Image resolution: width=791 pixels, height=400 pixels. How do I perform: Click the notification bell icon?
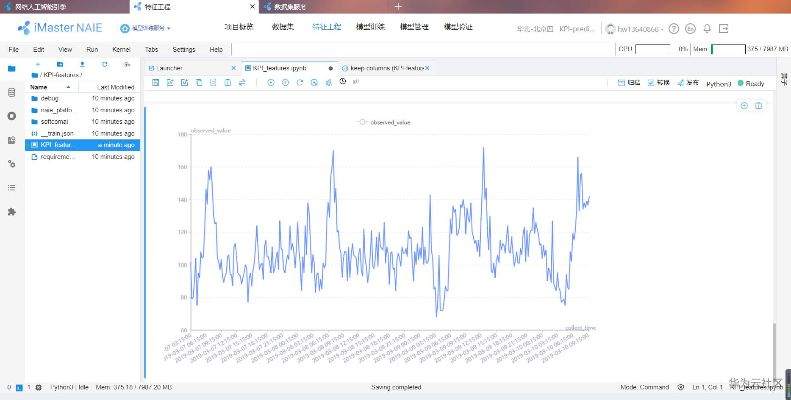pos(707,28)
